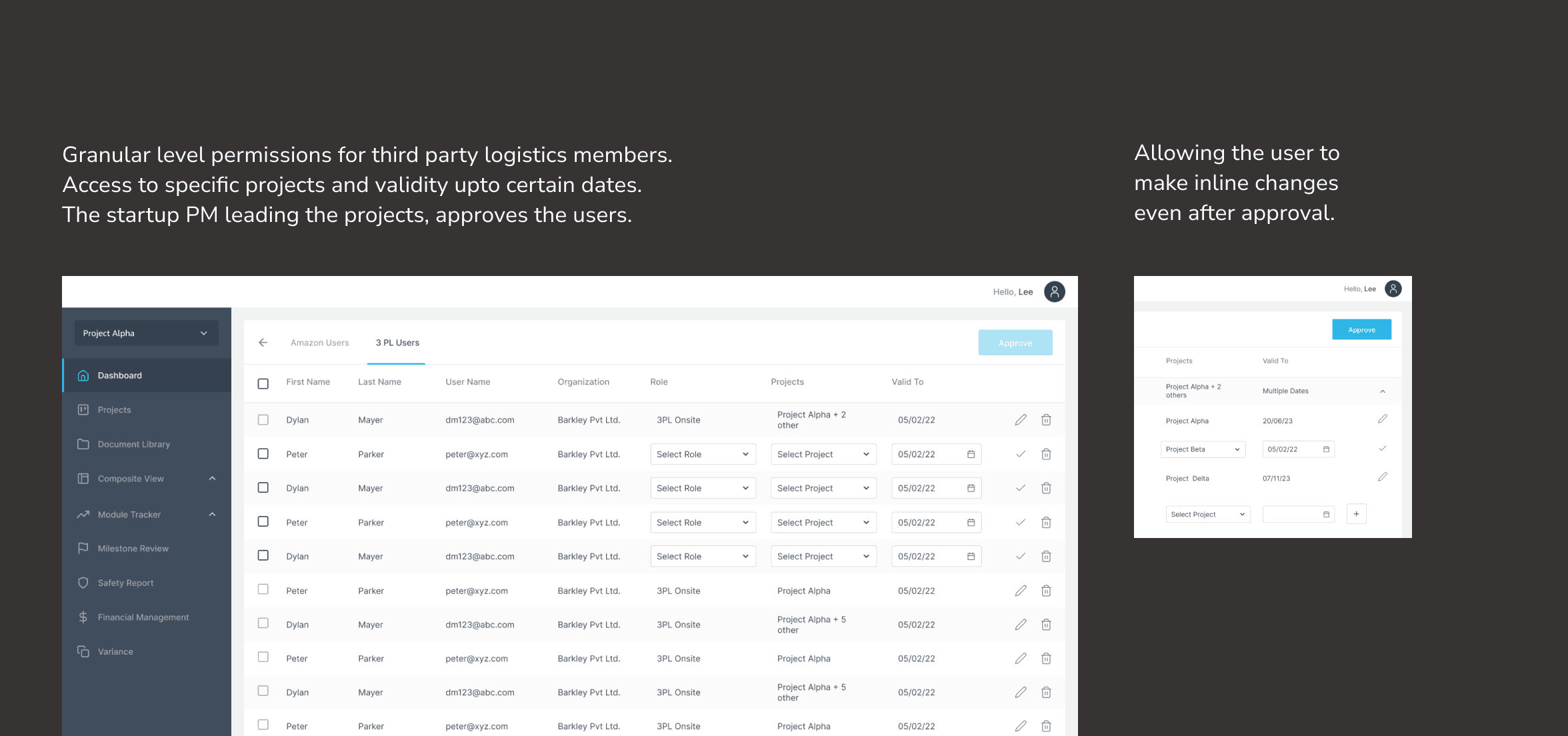Screen dimensions: 1568x736
Task: Open the calendar picker on a Valid To field
Action: tap(970, 454)
